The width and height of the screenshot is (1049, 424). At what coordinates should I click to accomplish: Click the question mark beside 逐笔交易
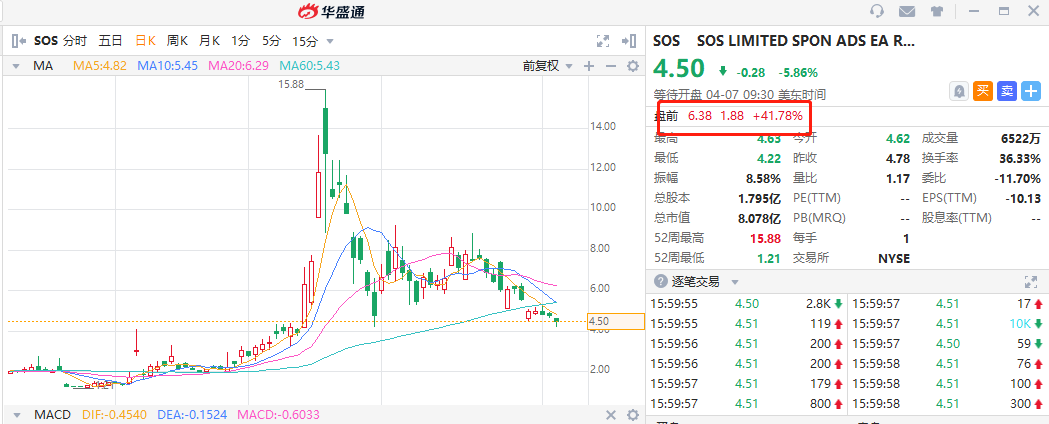(660, 282)
